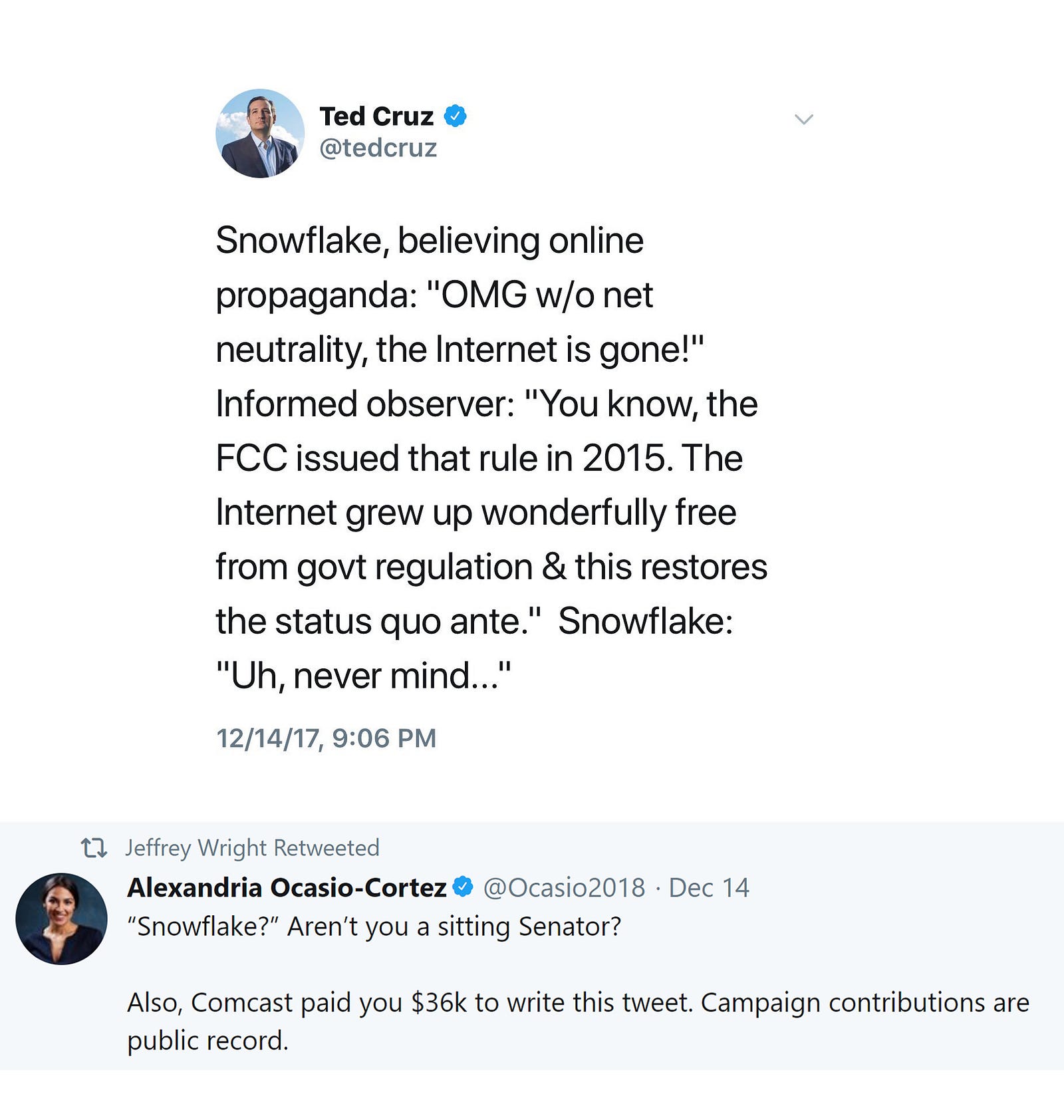Viewport: 1064px width, 1120px height.
Task: Click the "Snowflake, believing online" opening line
Action: [430, 241]
